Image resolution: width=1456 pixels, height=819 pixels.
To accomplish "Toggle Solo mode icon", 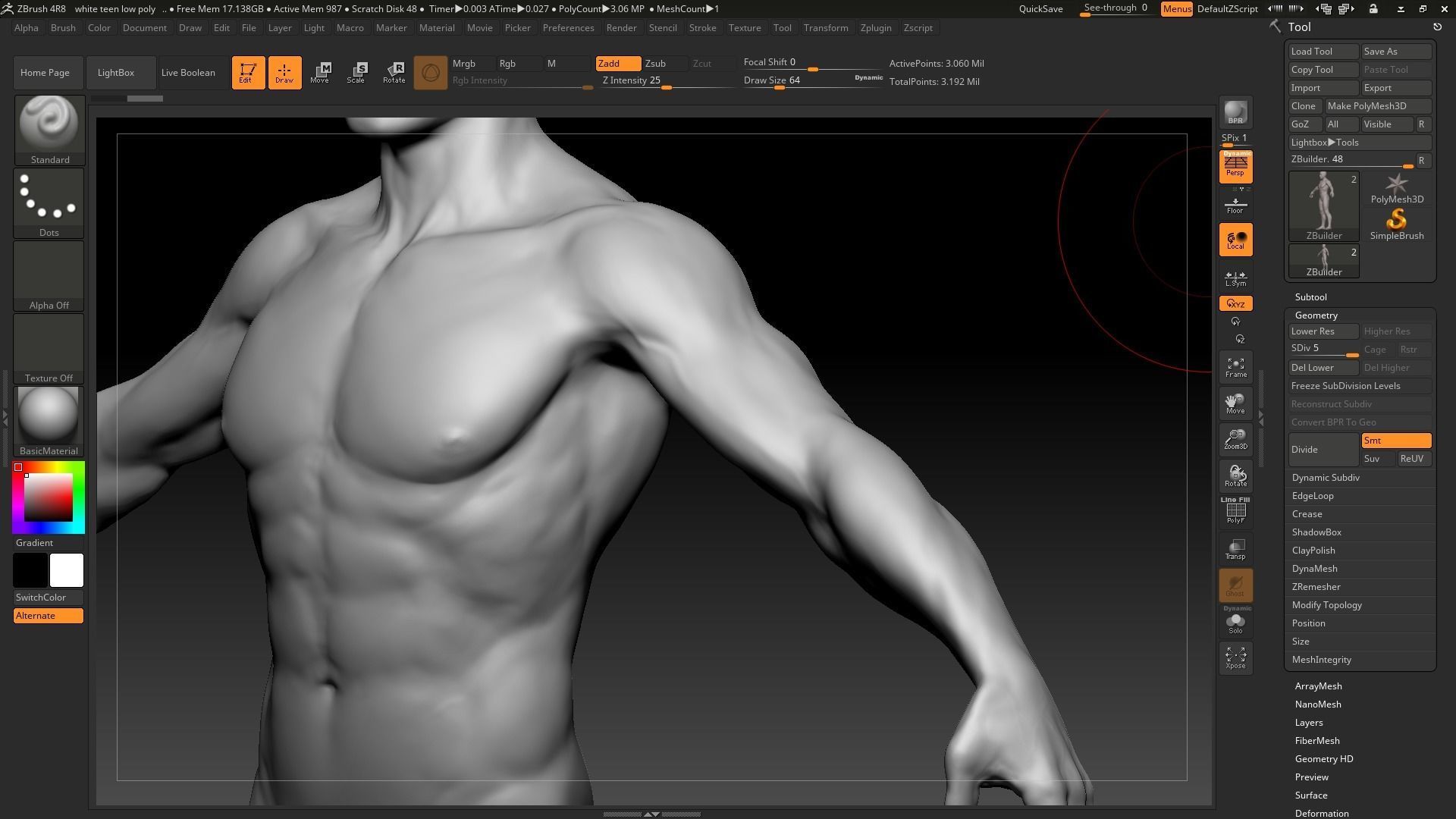I will 1235,622.
